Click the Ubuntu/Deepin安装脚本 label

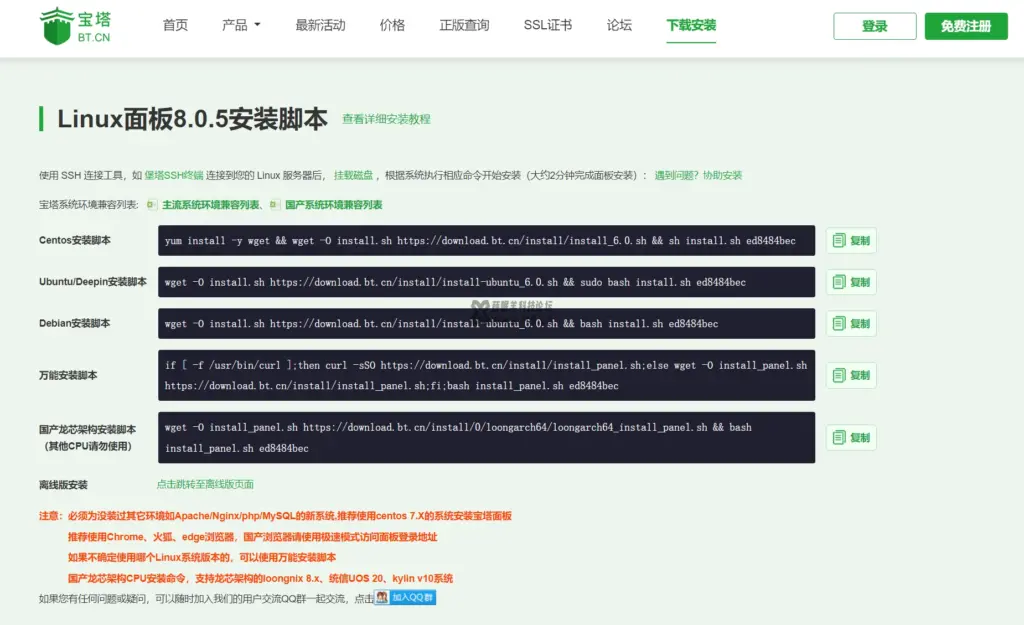coord(93,282)
